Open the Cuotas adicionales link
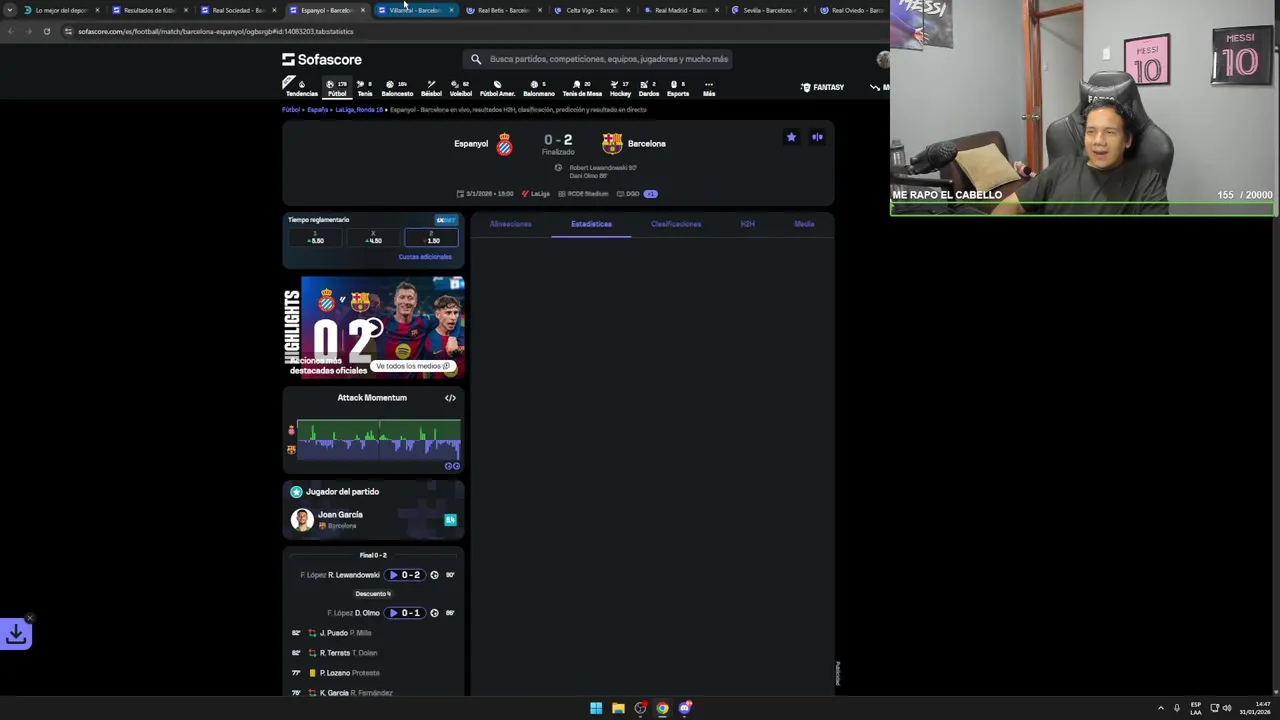This screenshot has width=1280, height=720. (x=425, y=257)
